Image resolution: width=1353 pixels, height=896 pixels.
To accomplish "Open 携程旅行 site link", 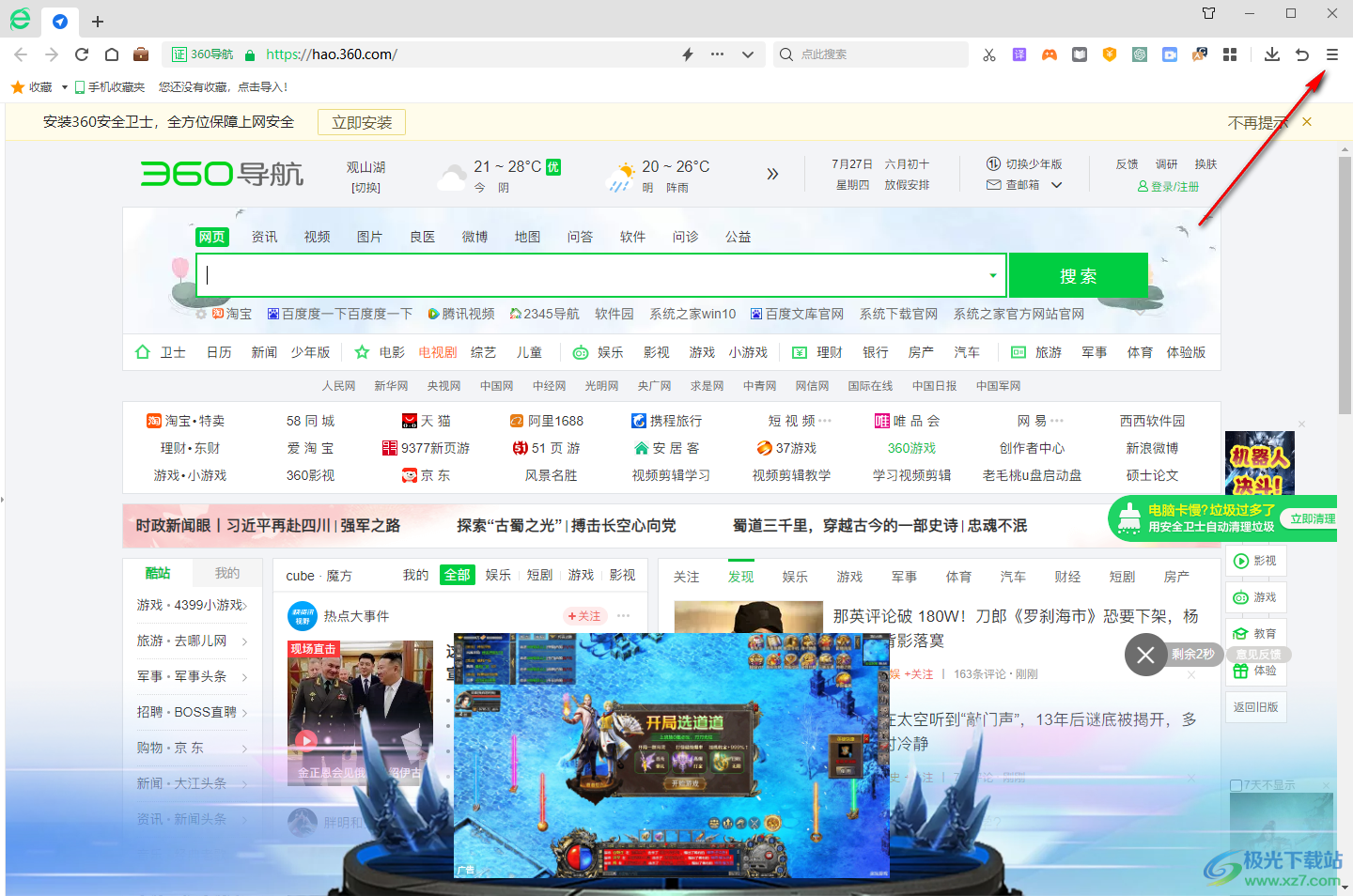I will (666, 421).
